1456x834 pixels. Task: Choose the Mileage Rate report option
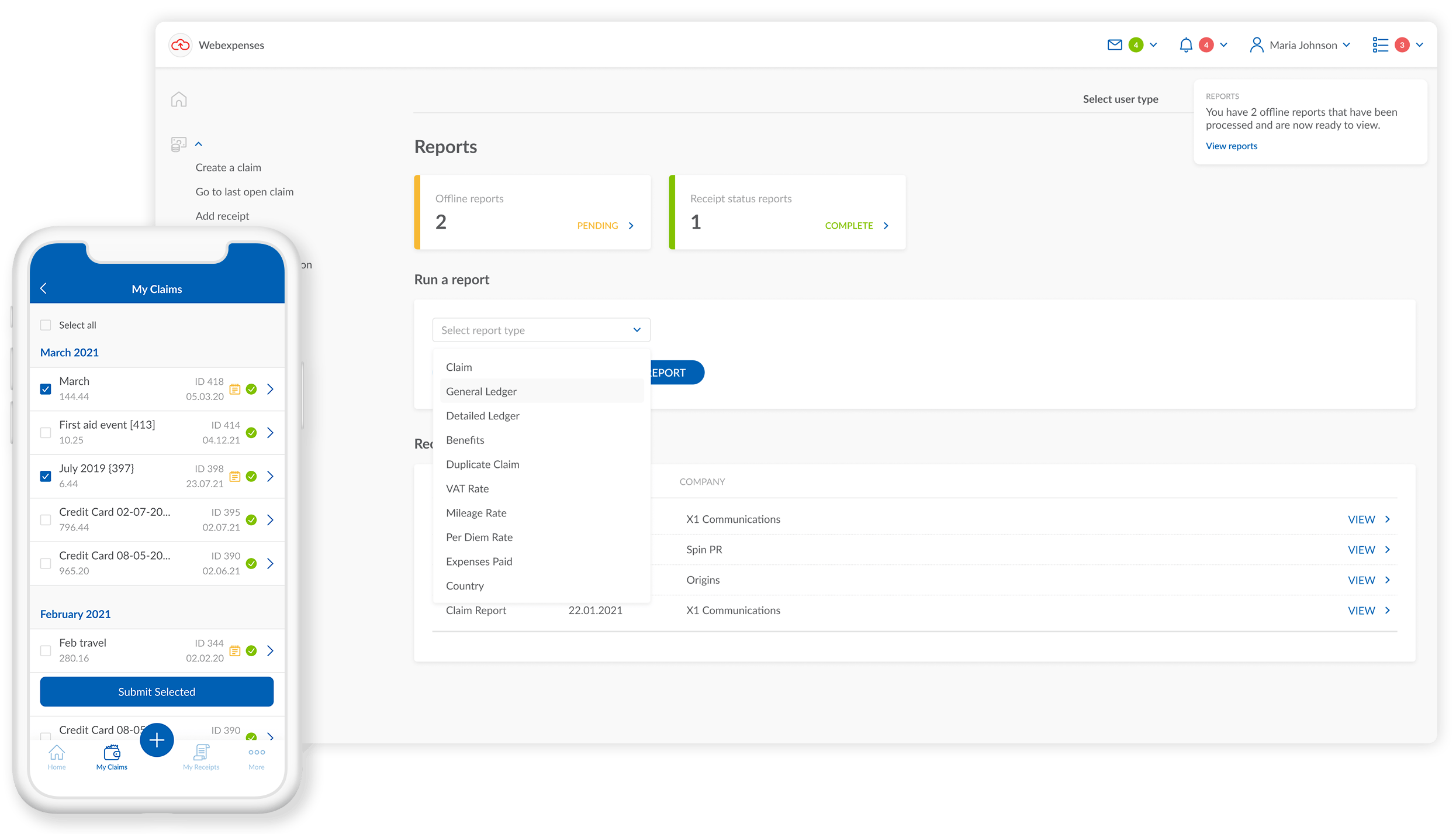476,513
